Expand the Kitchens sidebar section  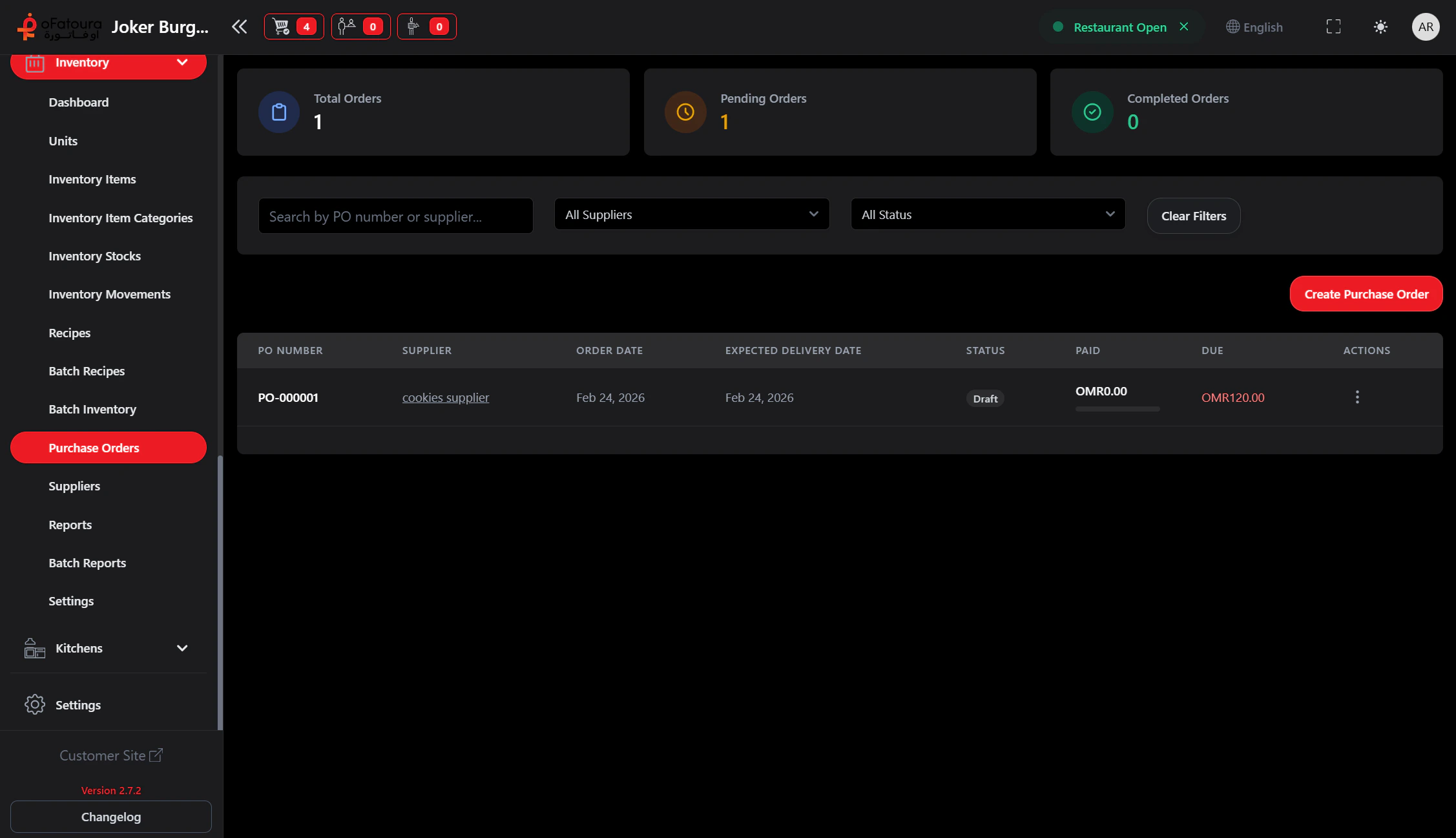pyautogui.click(x=108, y=648)
